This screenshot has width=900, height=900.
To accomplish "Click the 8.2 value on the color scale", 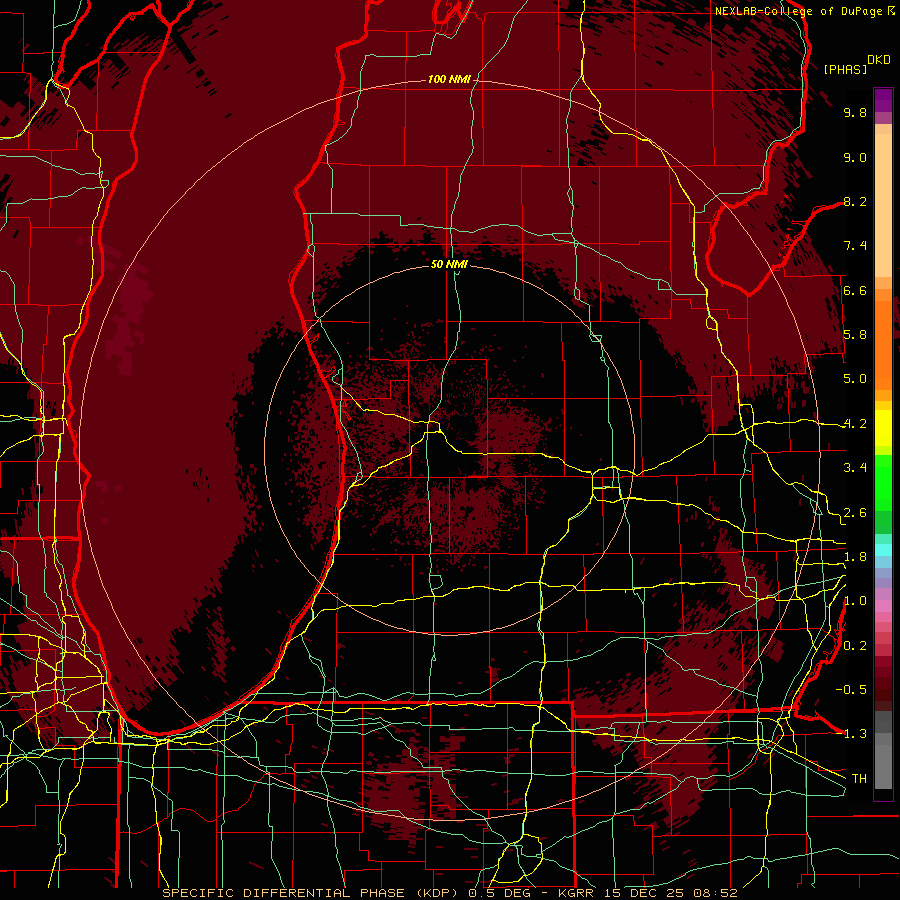I will 855,201.
